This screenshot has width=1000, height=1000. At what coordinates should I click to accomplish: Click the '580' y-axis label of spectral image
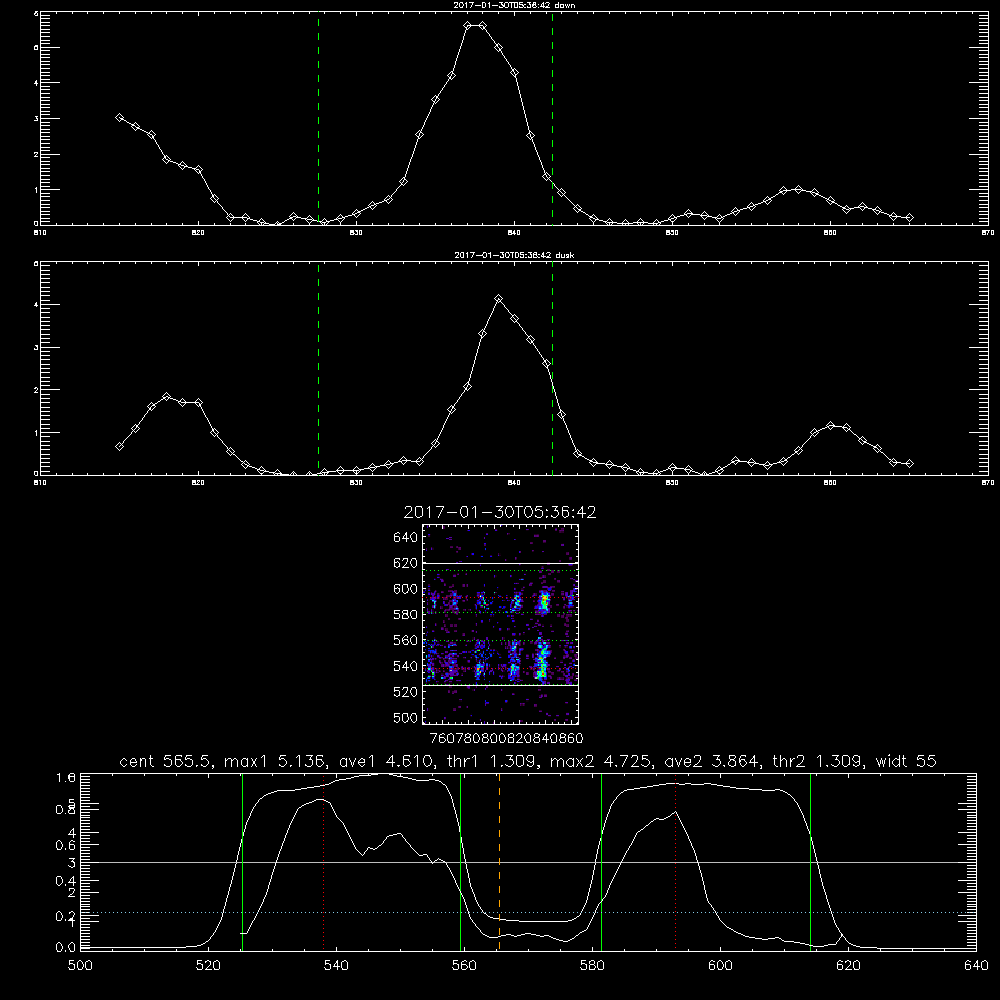point(406,615)
